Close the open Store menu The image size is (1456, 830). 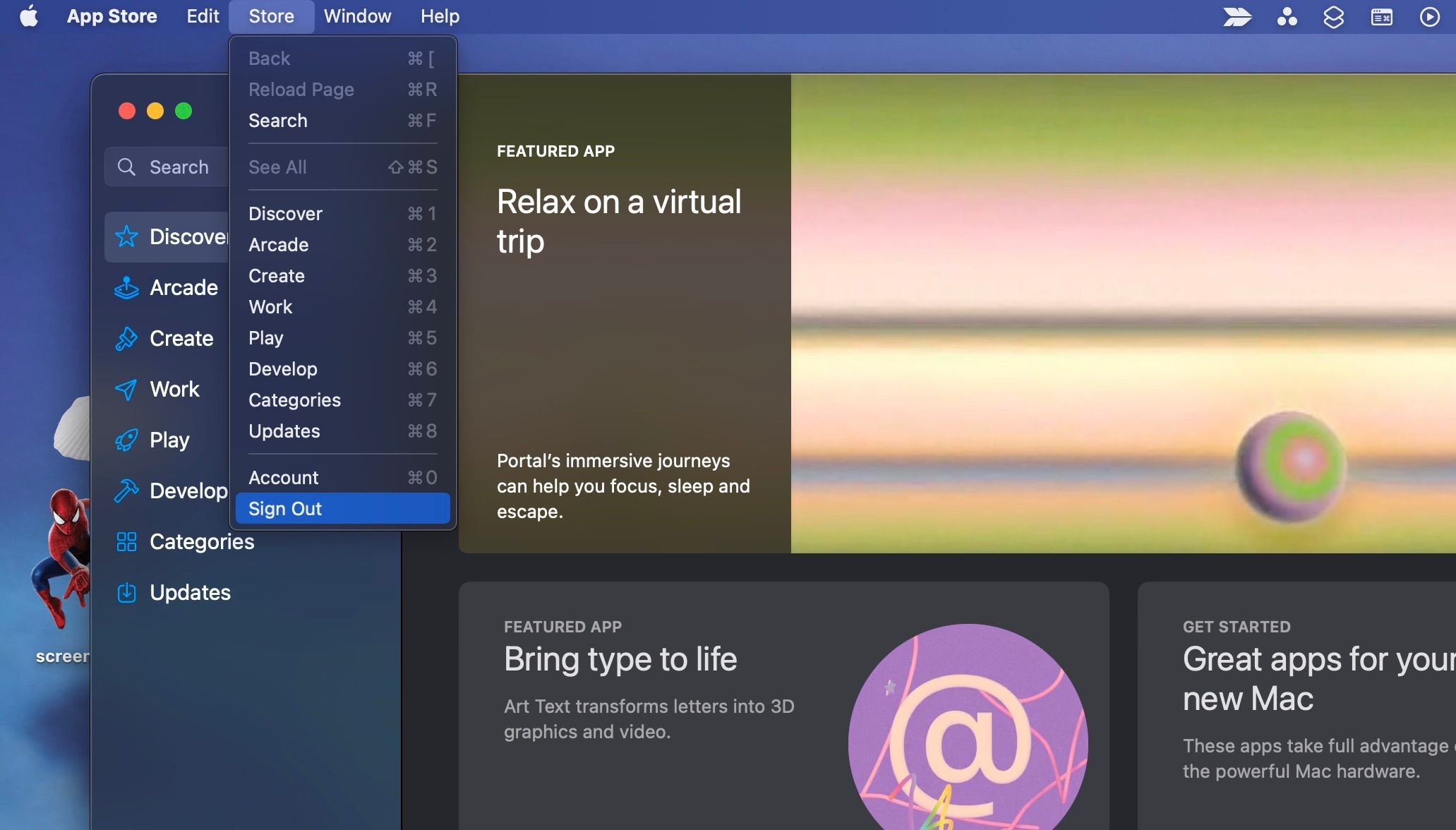coord(271,16)
